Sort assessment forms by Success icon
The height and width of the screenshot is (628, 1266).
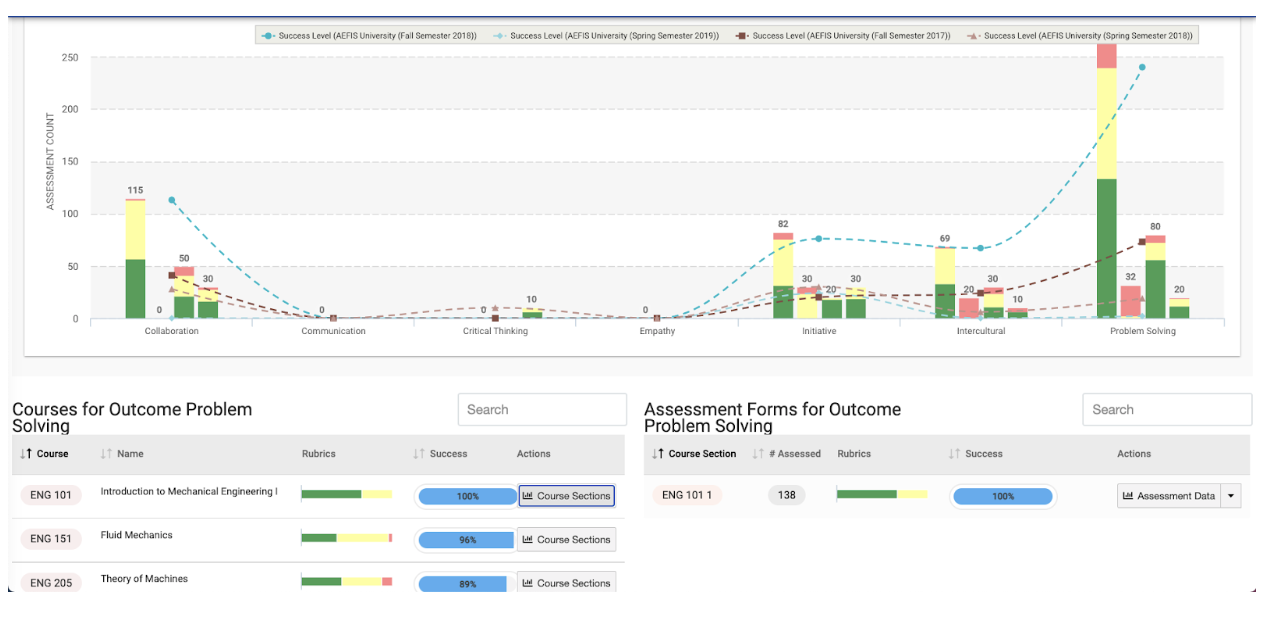[955, 454]
